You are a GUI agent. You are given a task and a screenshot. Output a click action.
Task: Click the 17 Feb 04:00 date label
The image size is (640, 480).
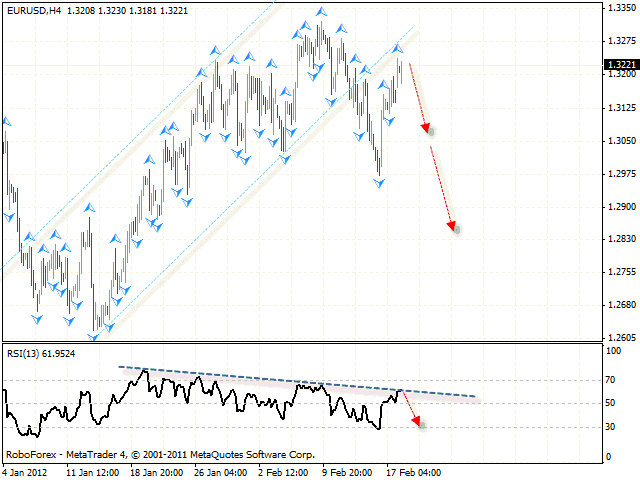(413, 471)
